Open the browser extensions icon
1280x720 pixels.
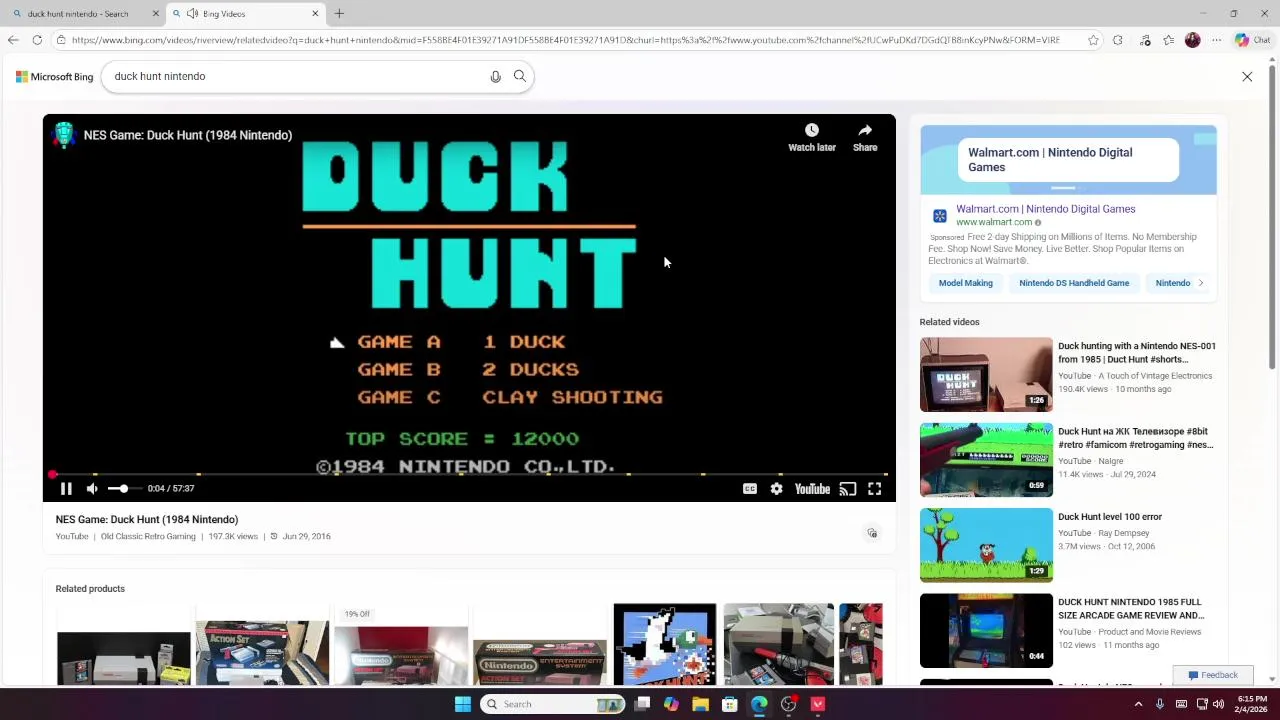[1118, 40]
